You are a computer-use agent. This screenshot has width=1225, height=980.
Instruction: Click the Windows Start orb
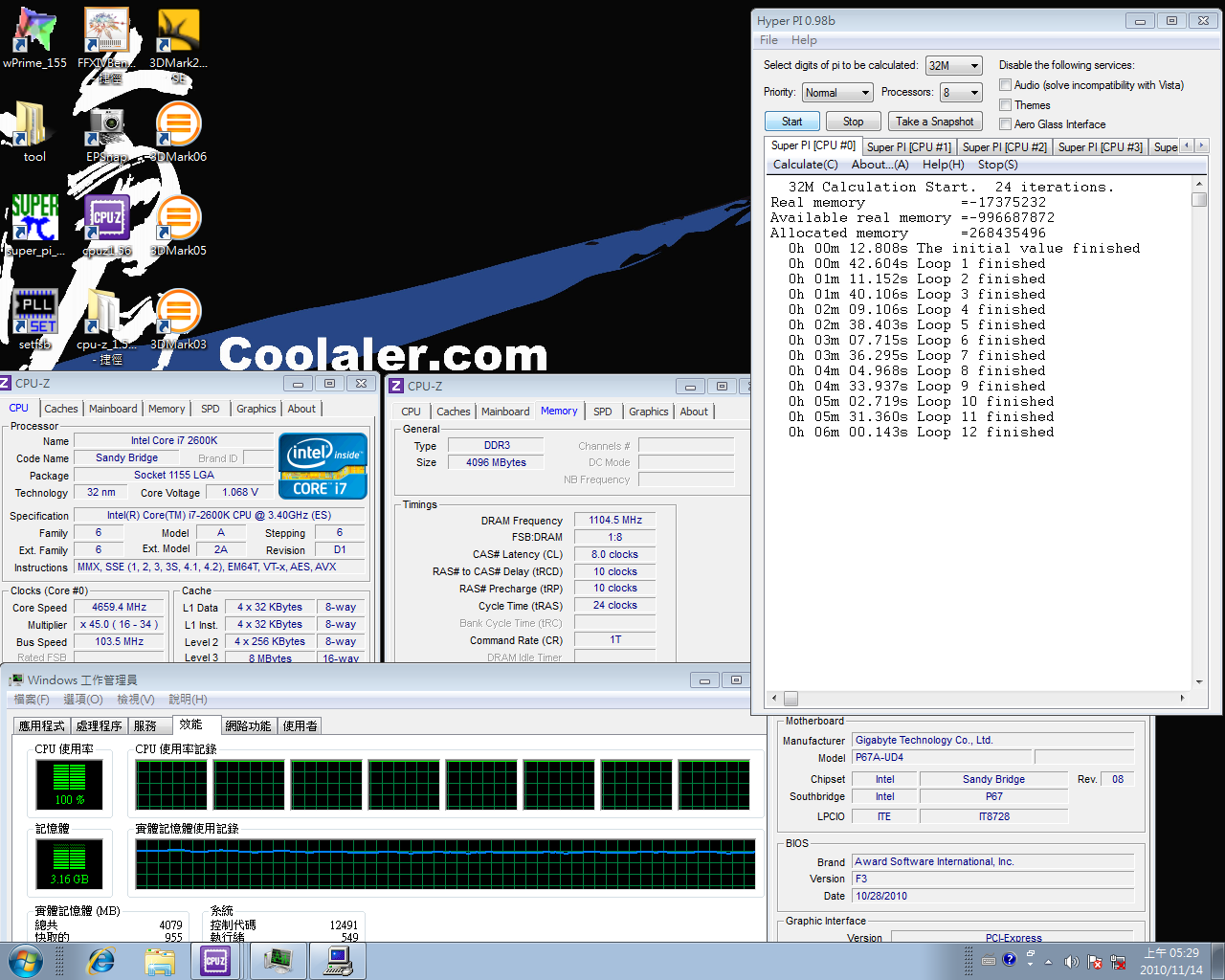click(26, 961)
